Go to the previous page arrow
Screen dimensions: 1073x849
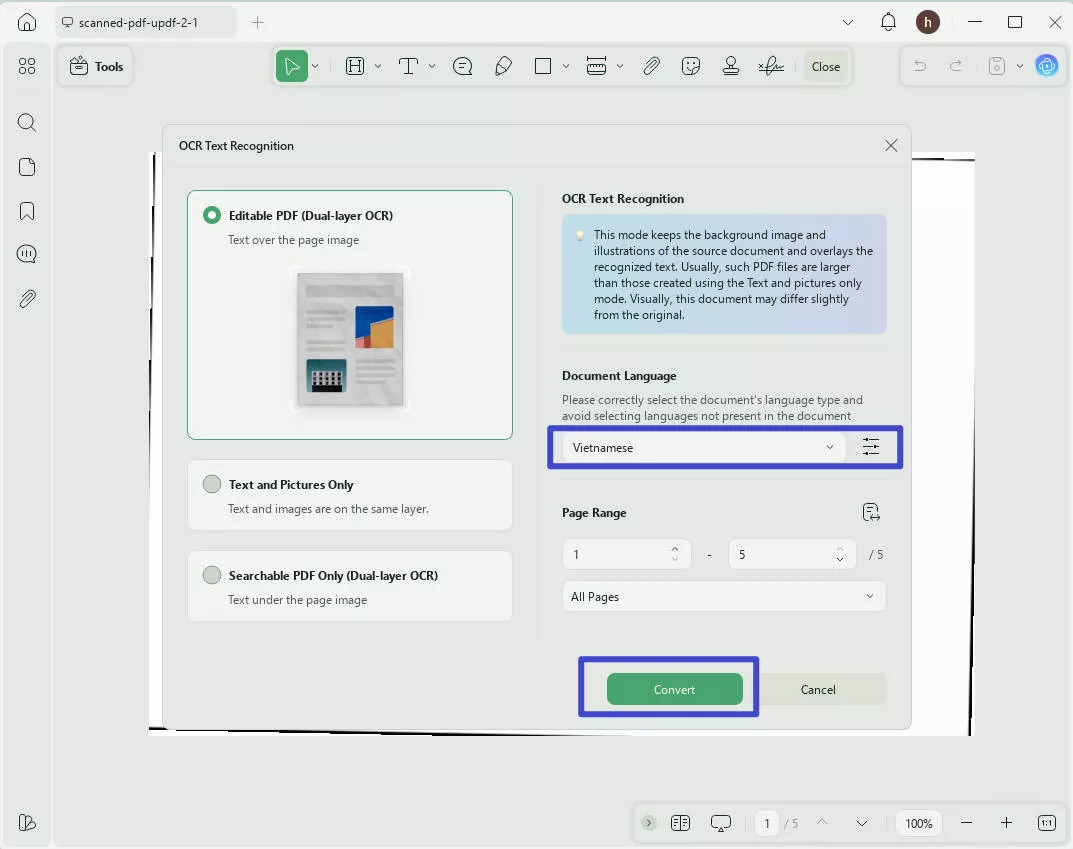click(822, 822)
